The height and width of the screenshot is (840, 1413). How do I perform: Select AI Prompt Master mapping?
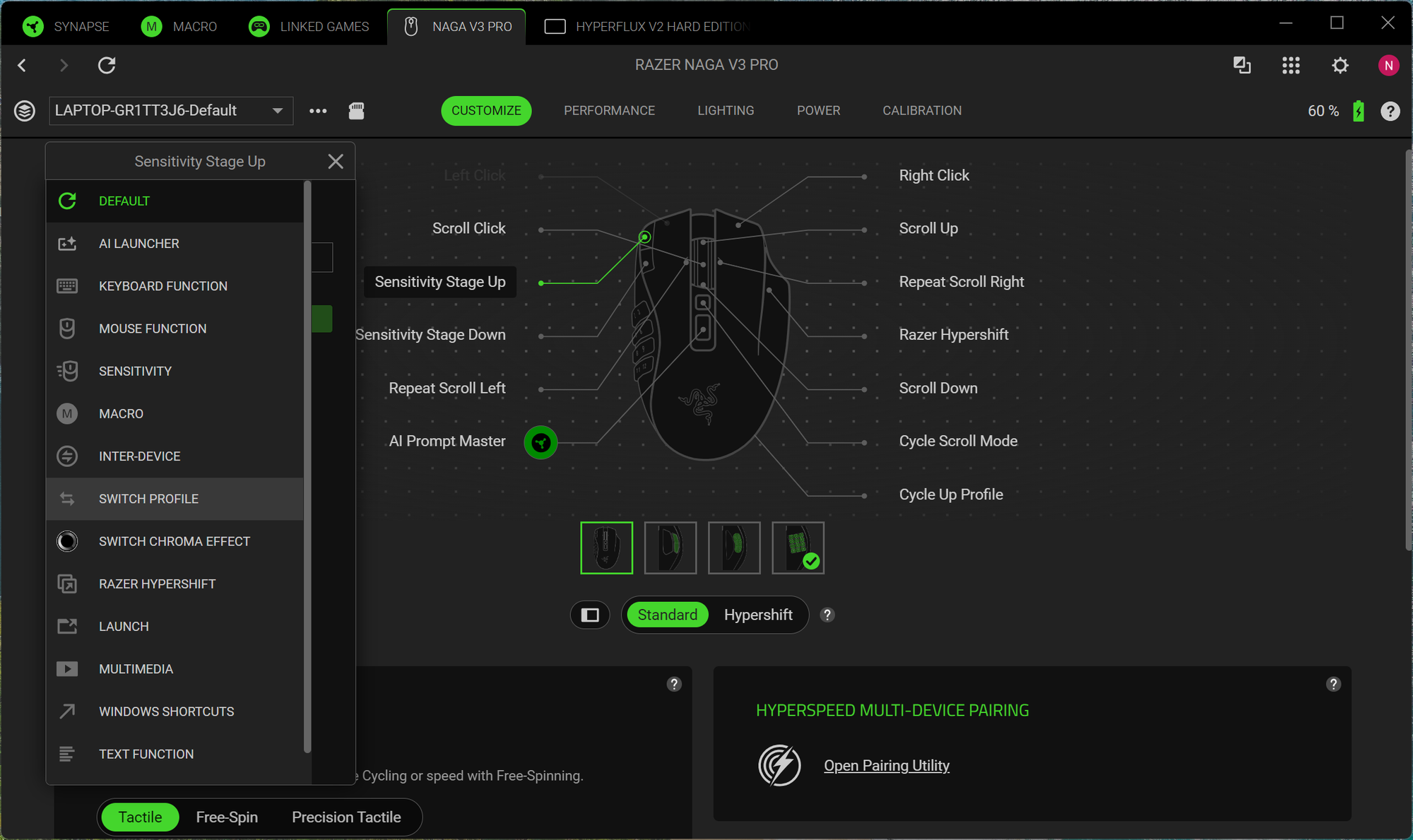(447, 441)
